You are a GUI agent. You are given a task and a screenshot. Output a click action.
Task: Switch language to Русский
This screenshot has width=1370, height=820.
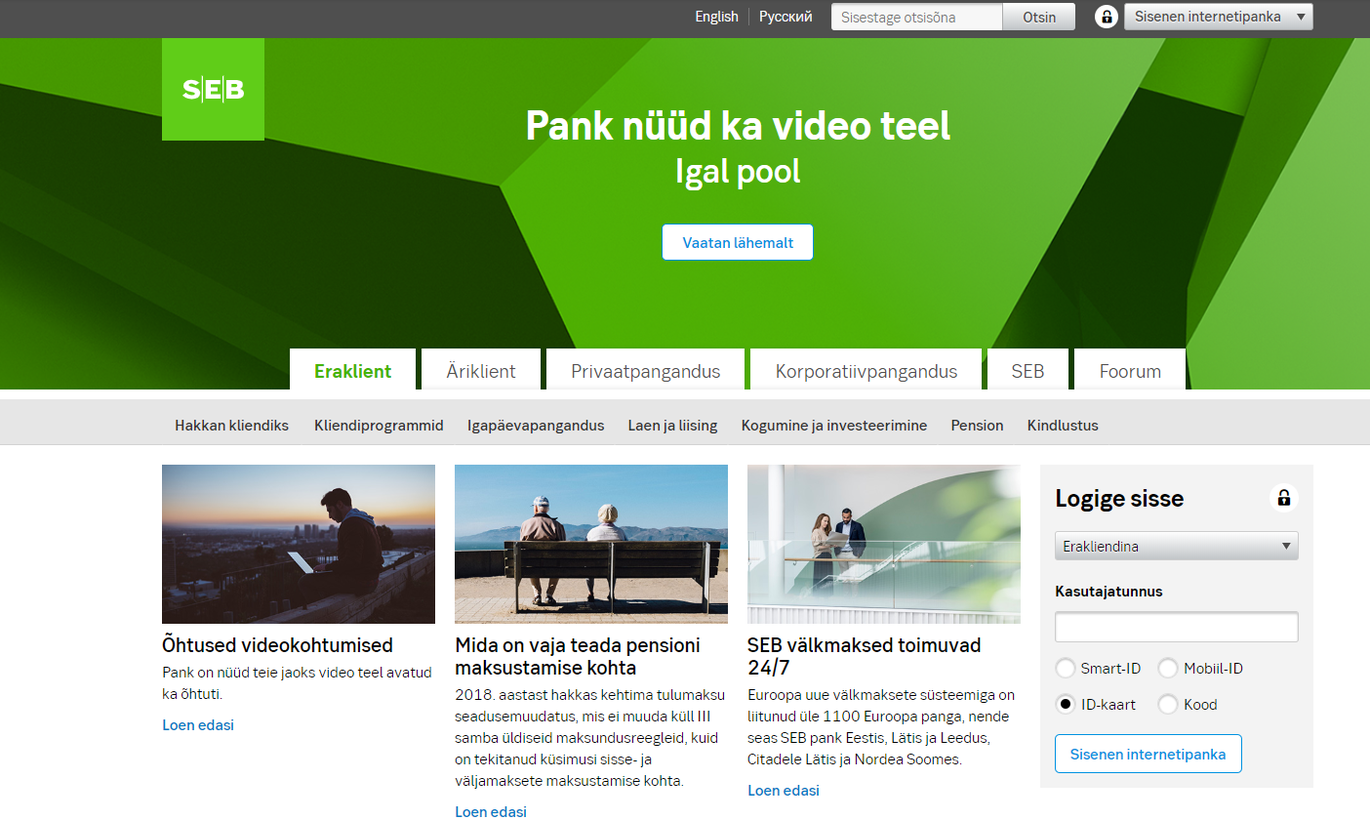tap(785, 17)
